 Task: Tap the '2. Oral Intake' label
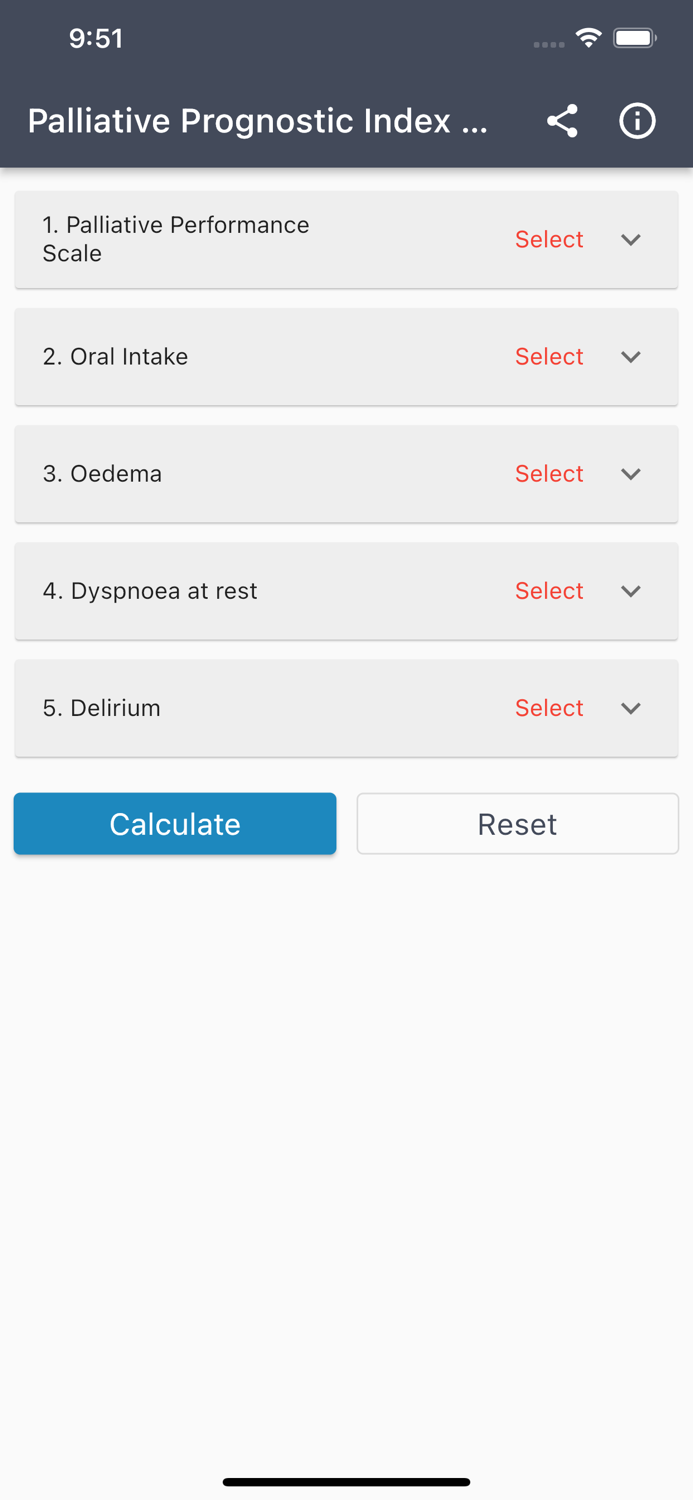point(115,357)
